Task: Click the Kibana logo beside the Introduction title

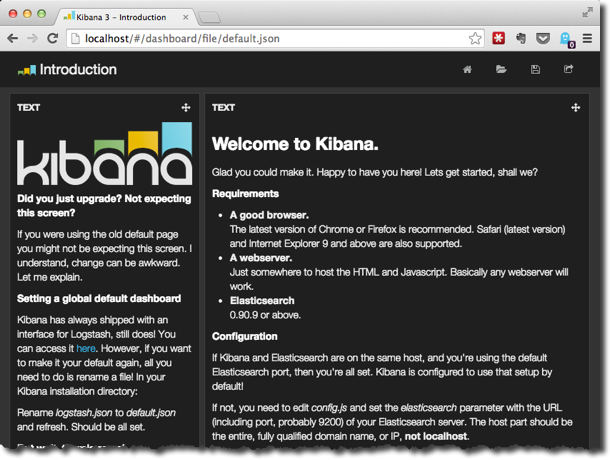Action: pyautogui.click(x=27, y=70)
